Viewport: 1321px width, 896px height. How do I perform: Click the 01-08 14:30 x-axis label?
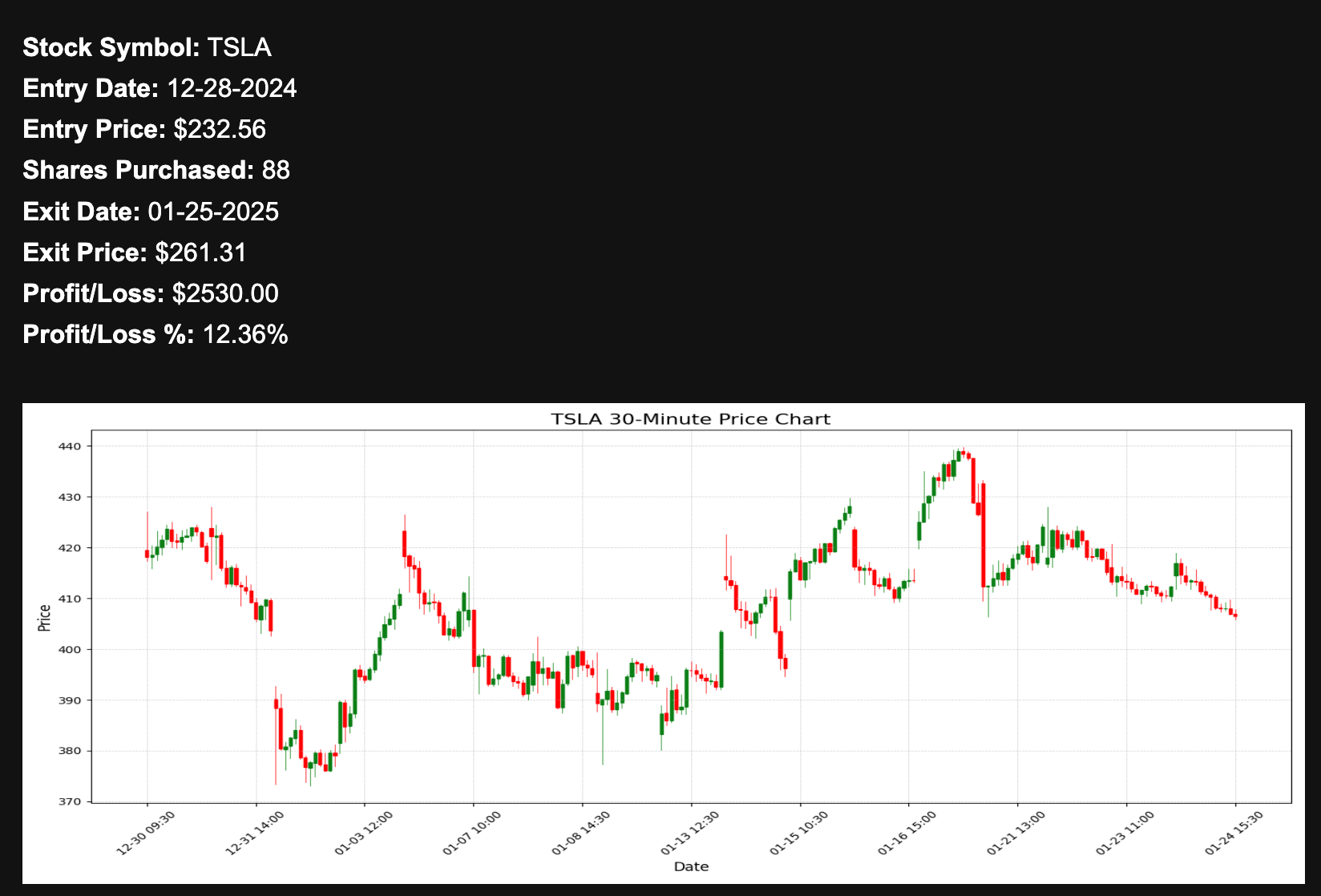(x=581, y=833)
